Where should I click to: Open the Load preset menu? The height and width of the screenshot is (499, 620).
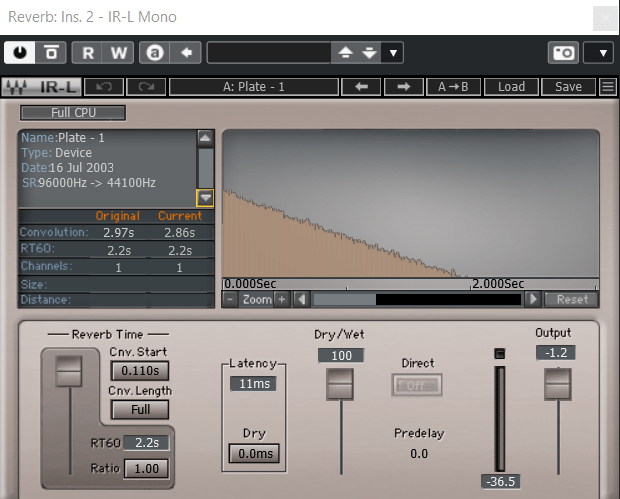point(511,87)
